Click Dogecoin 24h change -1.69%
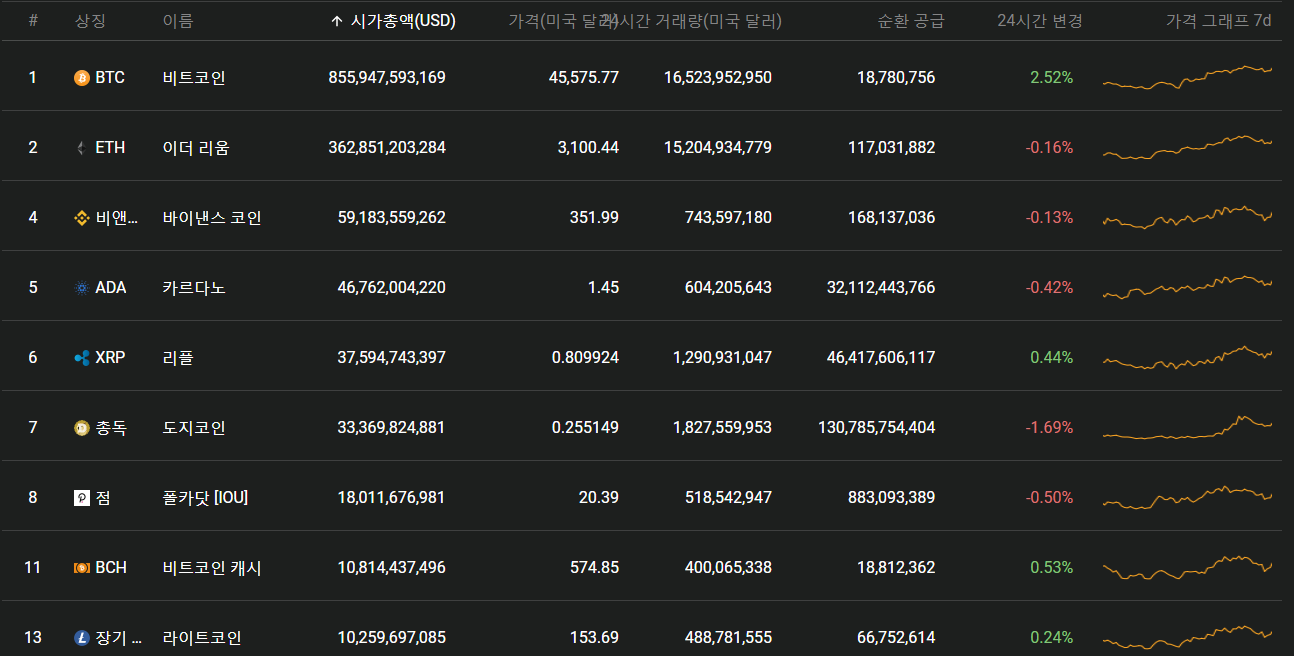 pyautogui.click(x=1049, y=427)
